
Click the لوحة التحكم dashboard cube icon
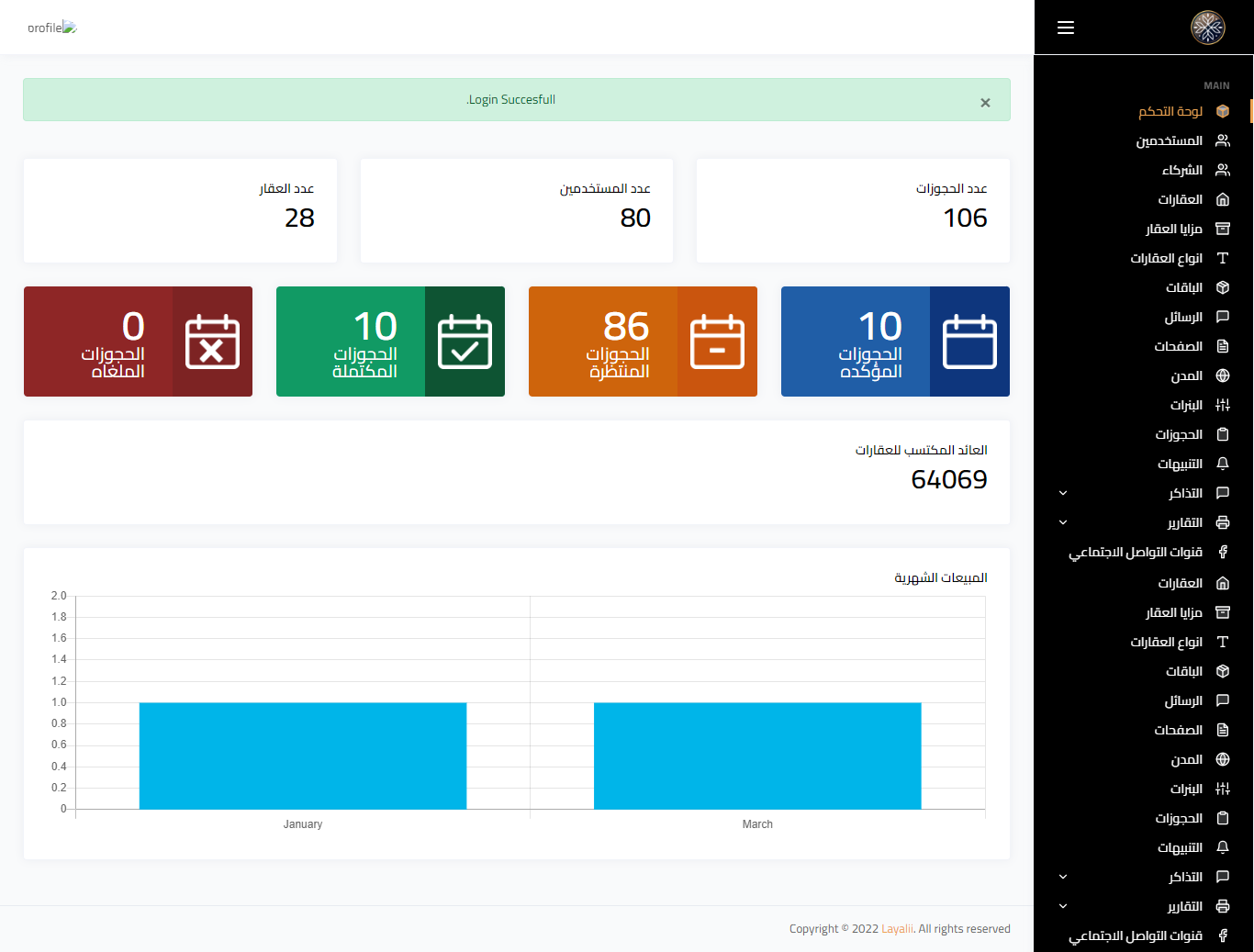click(1223, 111)
